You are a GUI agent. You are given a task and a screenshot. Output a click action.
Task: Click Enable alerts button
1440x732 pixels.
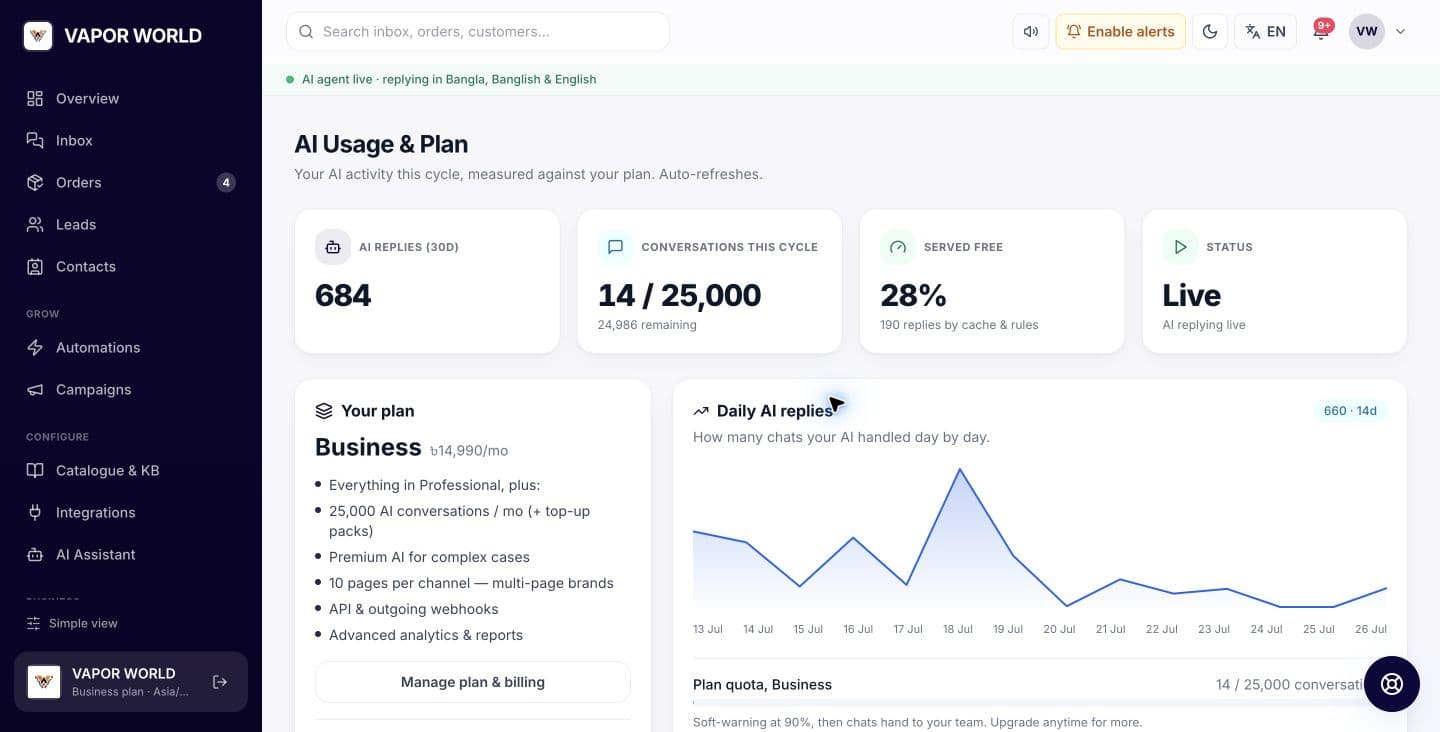1121,31
